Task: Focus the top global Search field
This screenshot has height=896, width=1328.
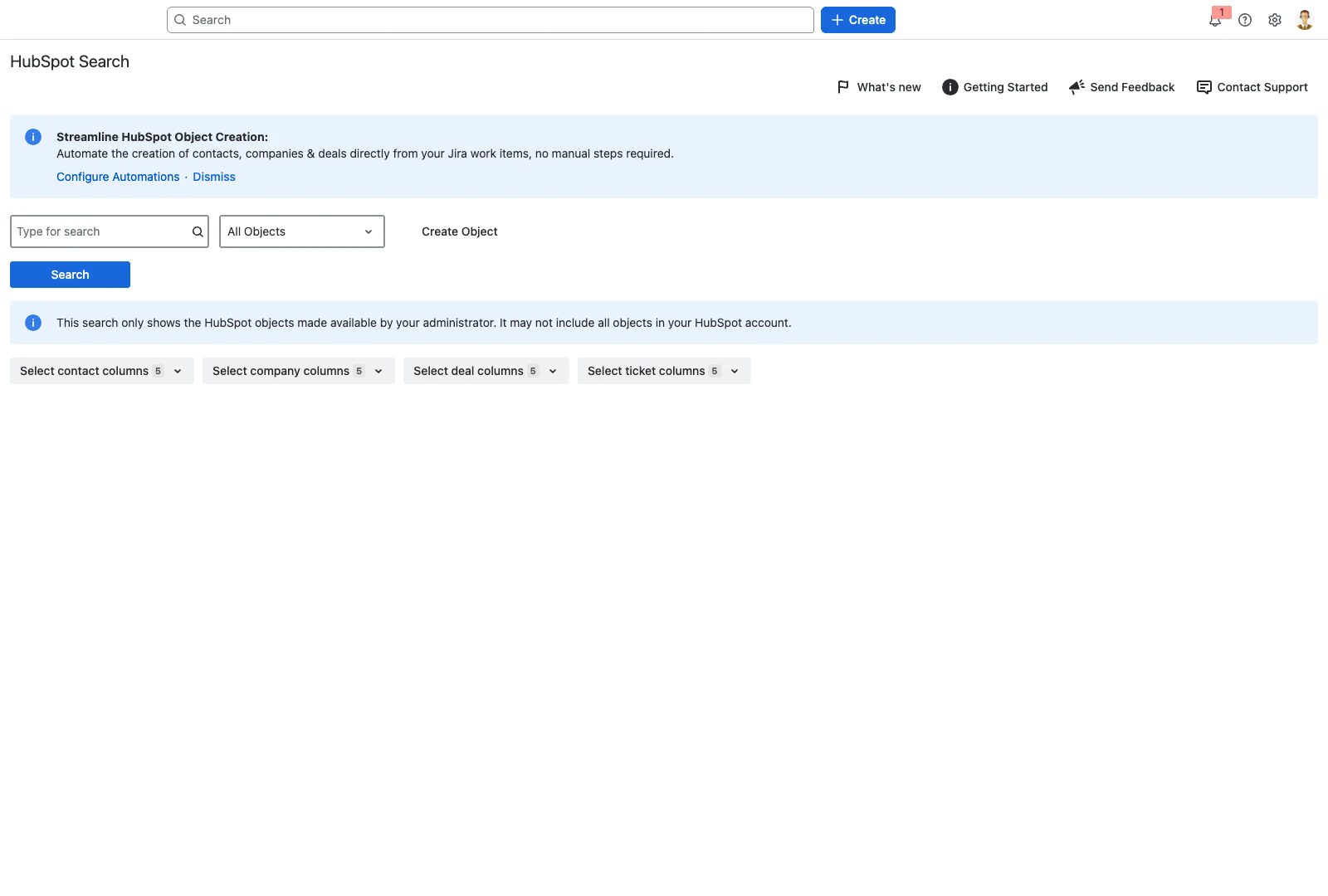Action: 491,20
